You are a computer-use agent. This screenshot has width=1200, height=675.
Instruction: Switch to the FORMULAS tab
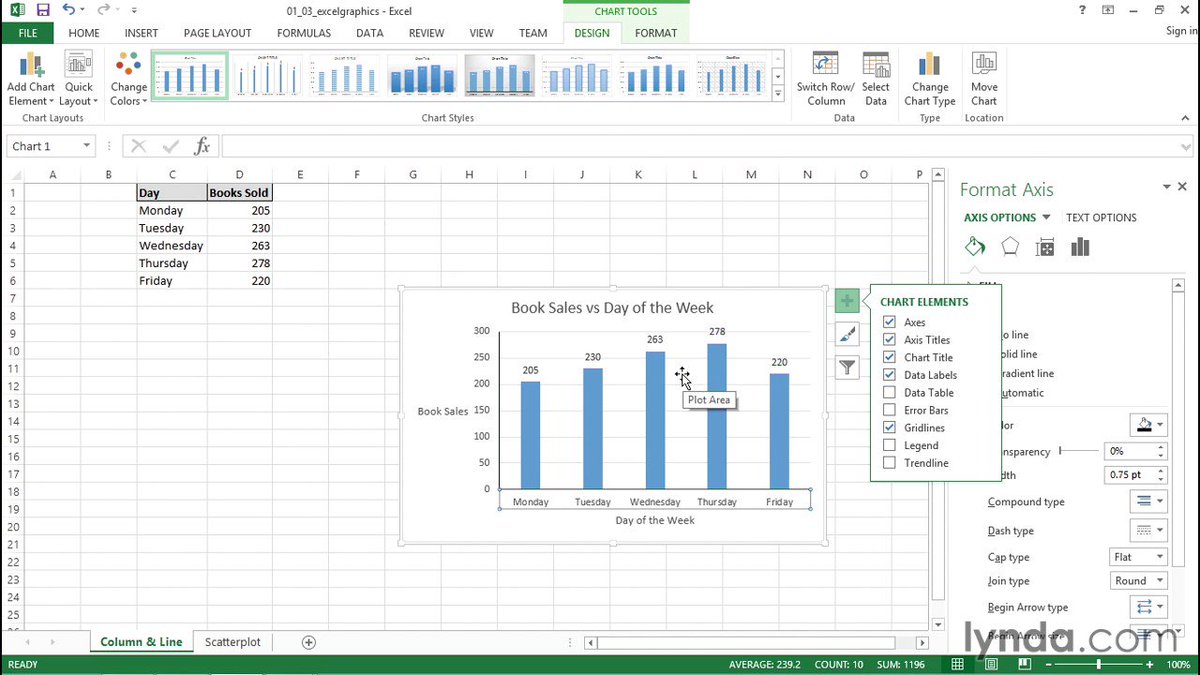coord(304,33)
